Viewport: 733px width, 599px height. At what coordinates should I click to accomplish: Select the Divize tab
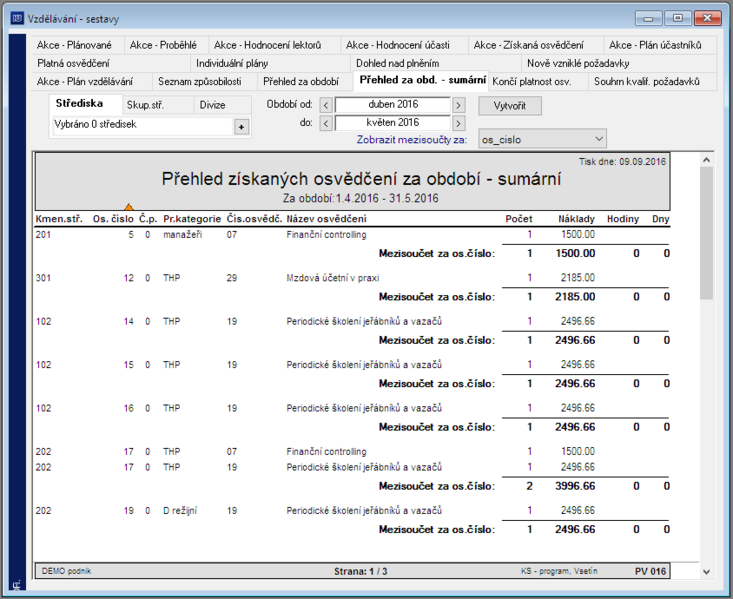(213, 105)
